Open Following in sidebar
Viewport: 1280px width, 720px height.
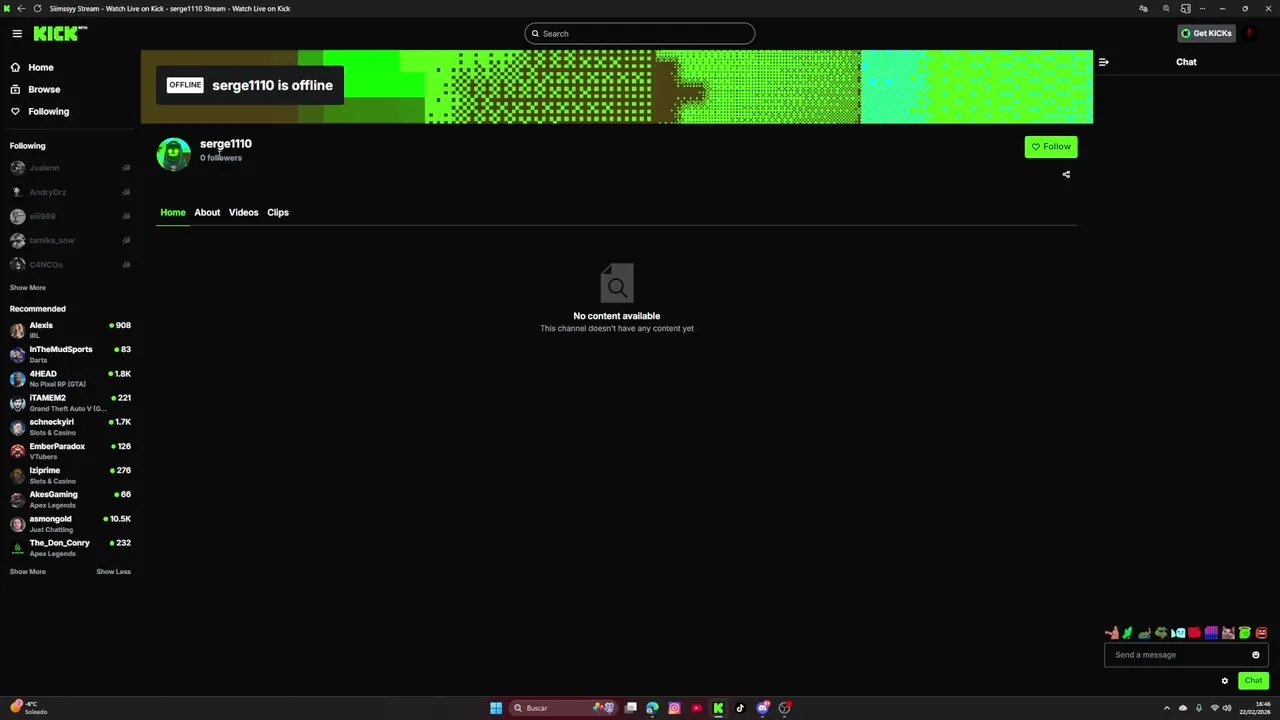(48, 111)
